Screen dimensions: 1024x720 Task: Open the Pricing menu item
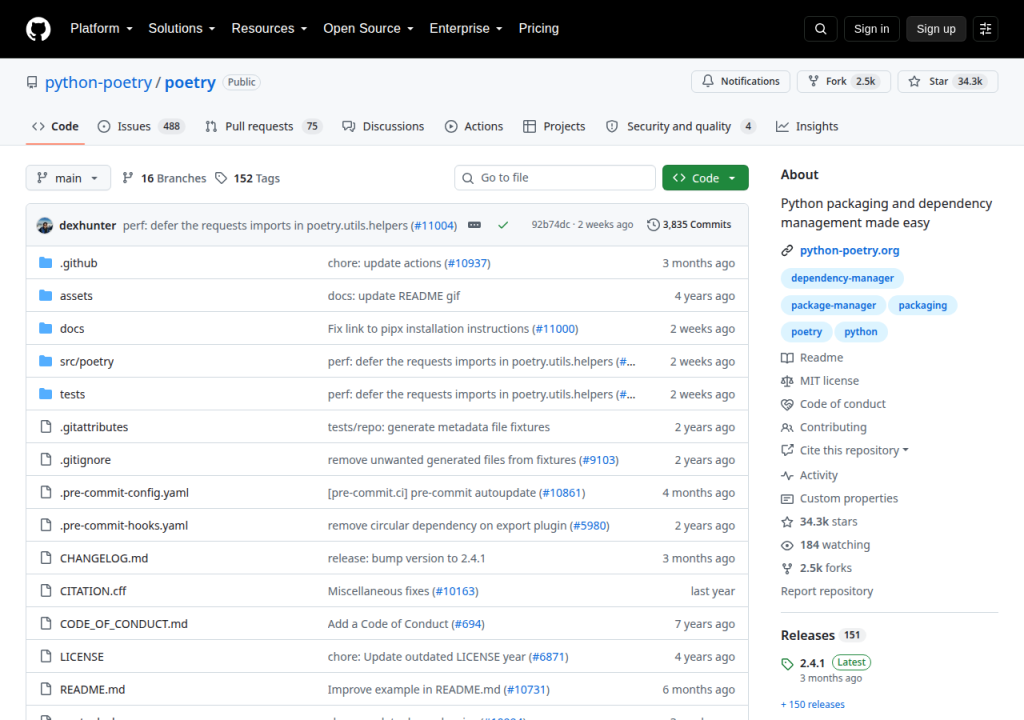539,29
